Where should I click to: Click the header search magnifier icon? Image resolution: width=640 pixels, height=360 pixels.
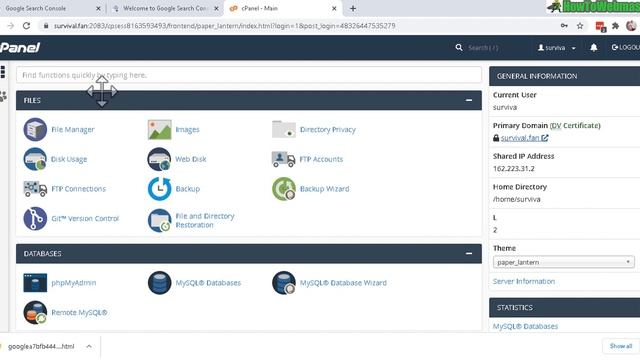click(459, 48)
